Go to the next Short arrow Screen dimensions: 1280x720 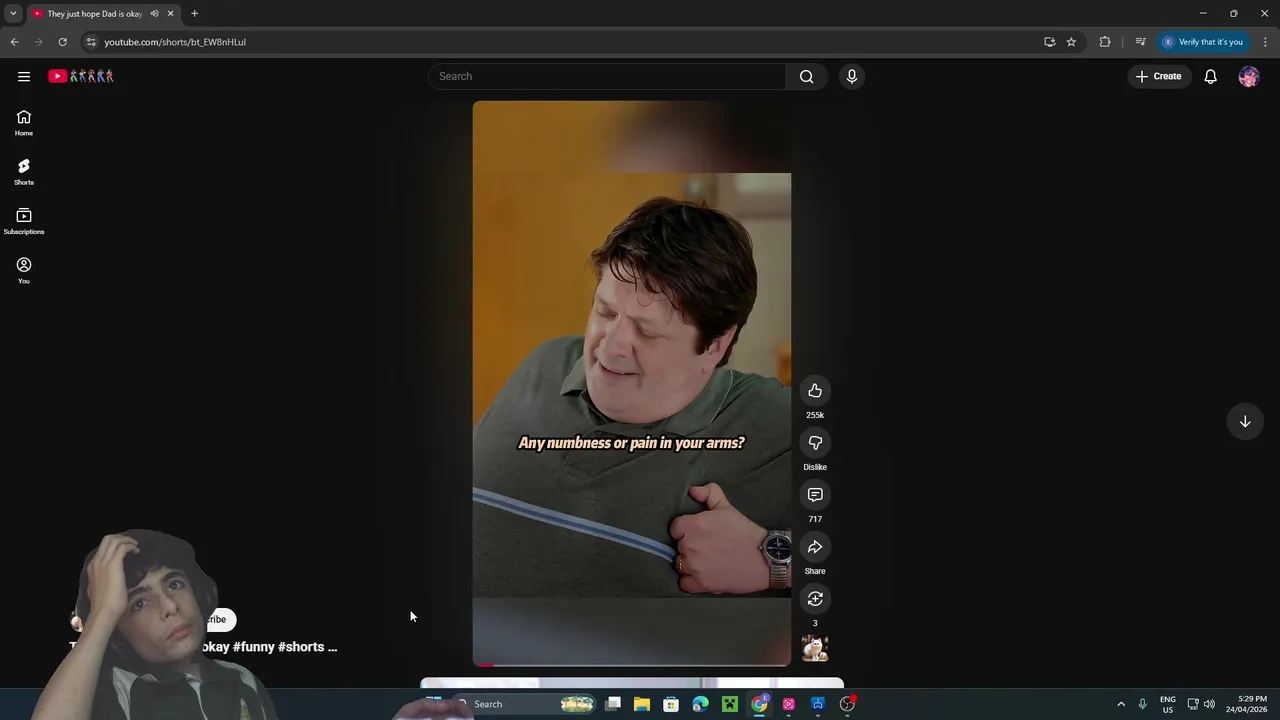coord(1245,422)
